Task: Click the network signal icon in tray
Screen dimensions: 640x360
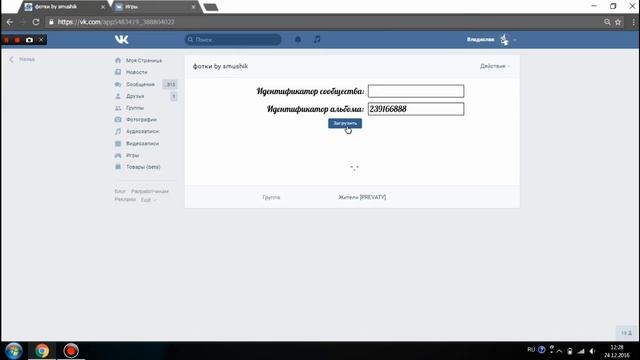Action: [x=581, y=351]
